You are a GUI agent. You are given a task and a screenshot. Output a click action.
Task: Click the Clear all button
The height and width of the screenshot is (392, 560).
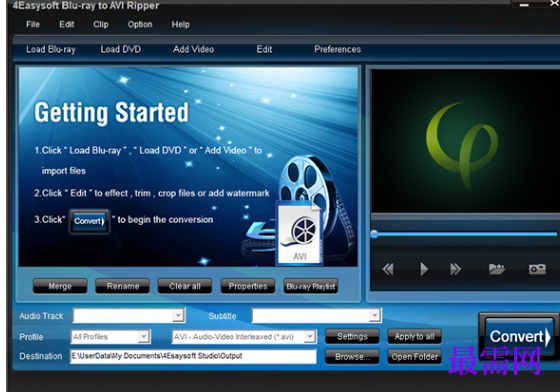[x=185, y=286]
